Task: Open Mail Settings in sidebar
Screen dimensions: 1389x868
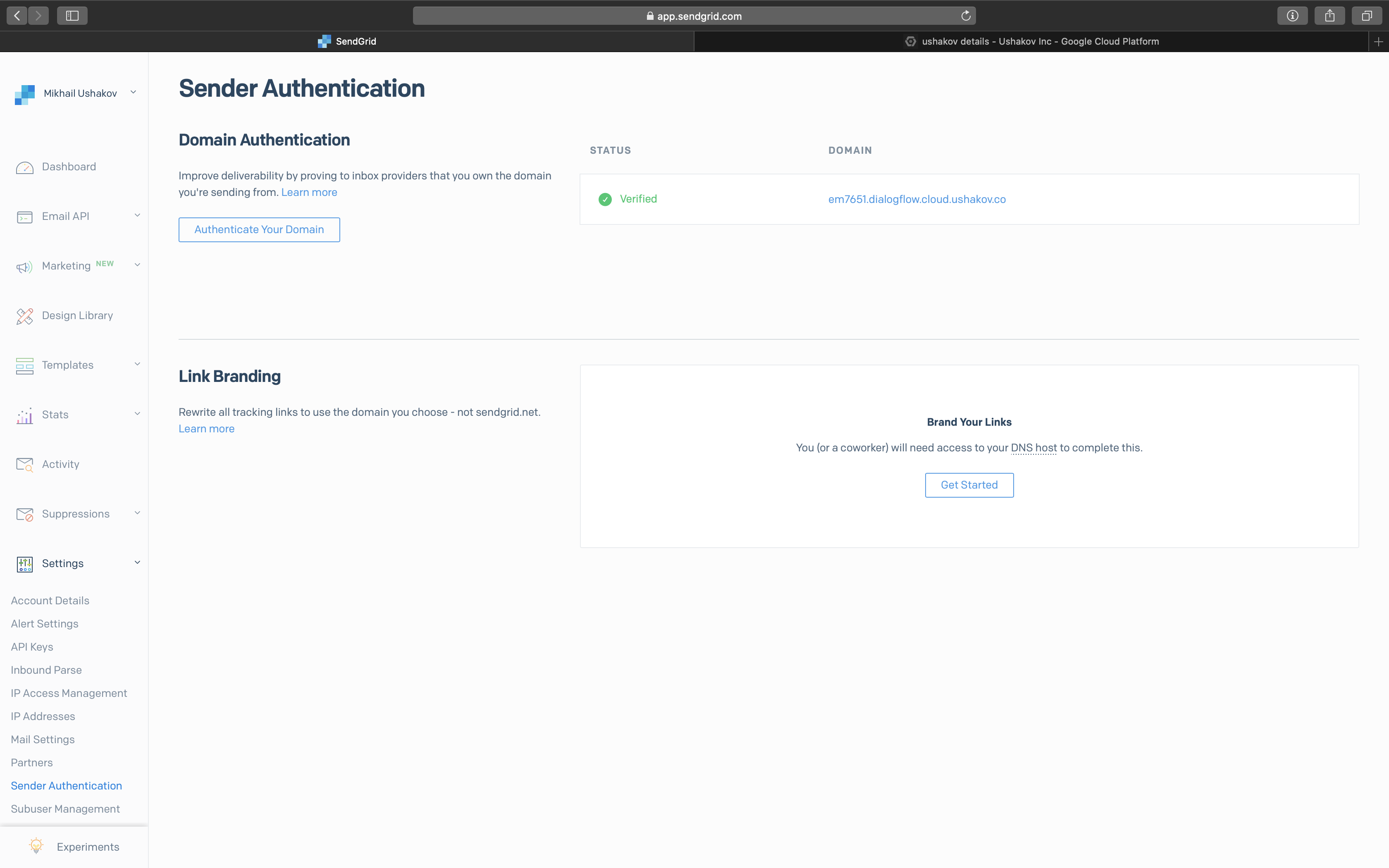Action: coord(43,739)
